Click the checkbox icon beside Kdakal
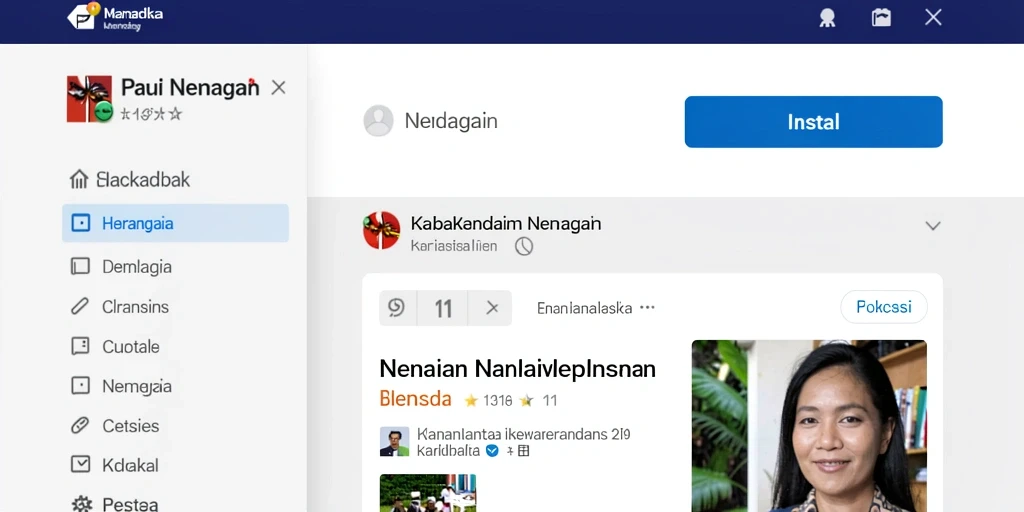 click(x=80, y=465)
